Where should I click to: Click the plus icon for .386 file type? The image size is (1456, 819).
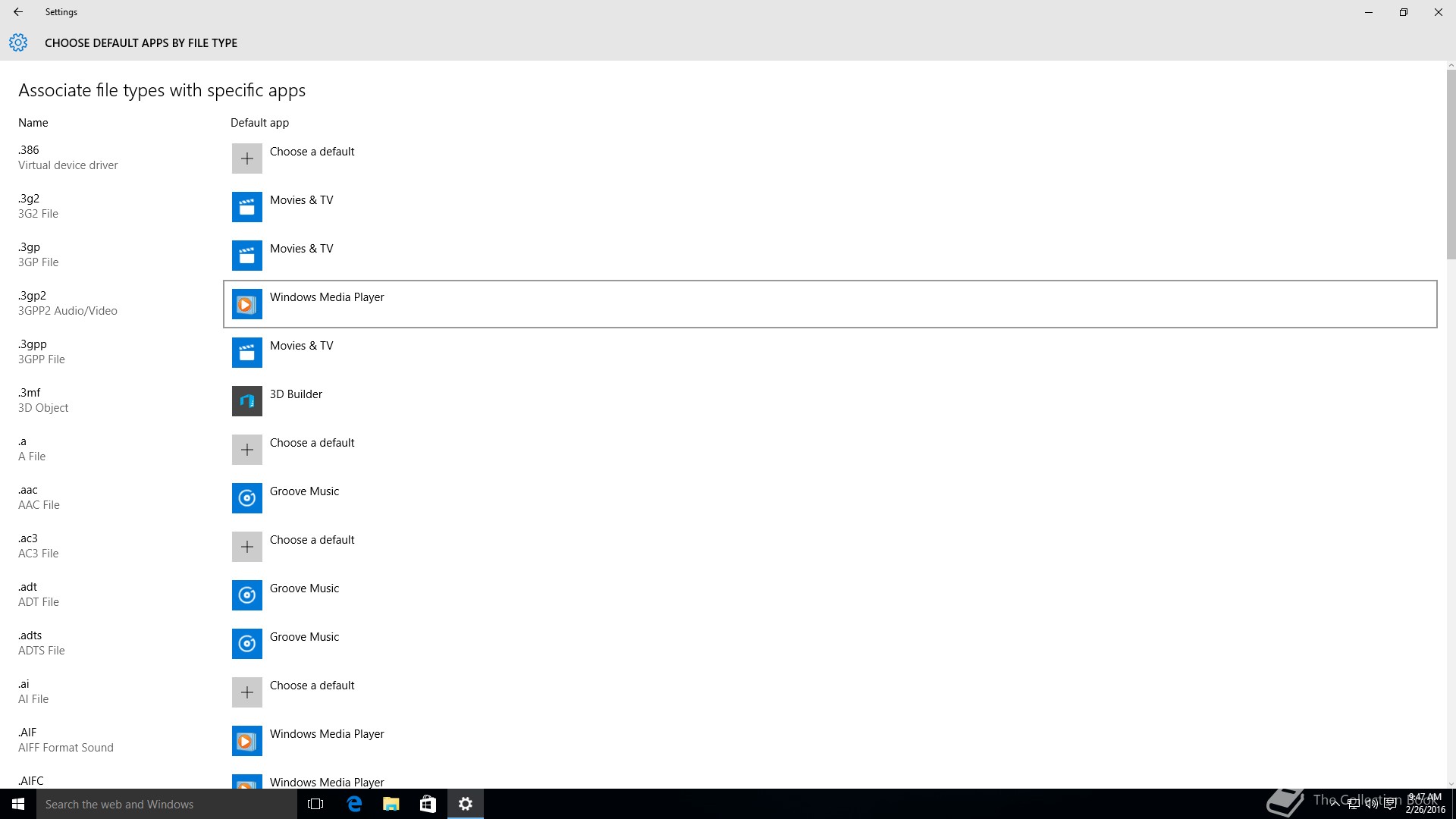click(x=246, y=158)
